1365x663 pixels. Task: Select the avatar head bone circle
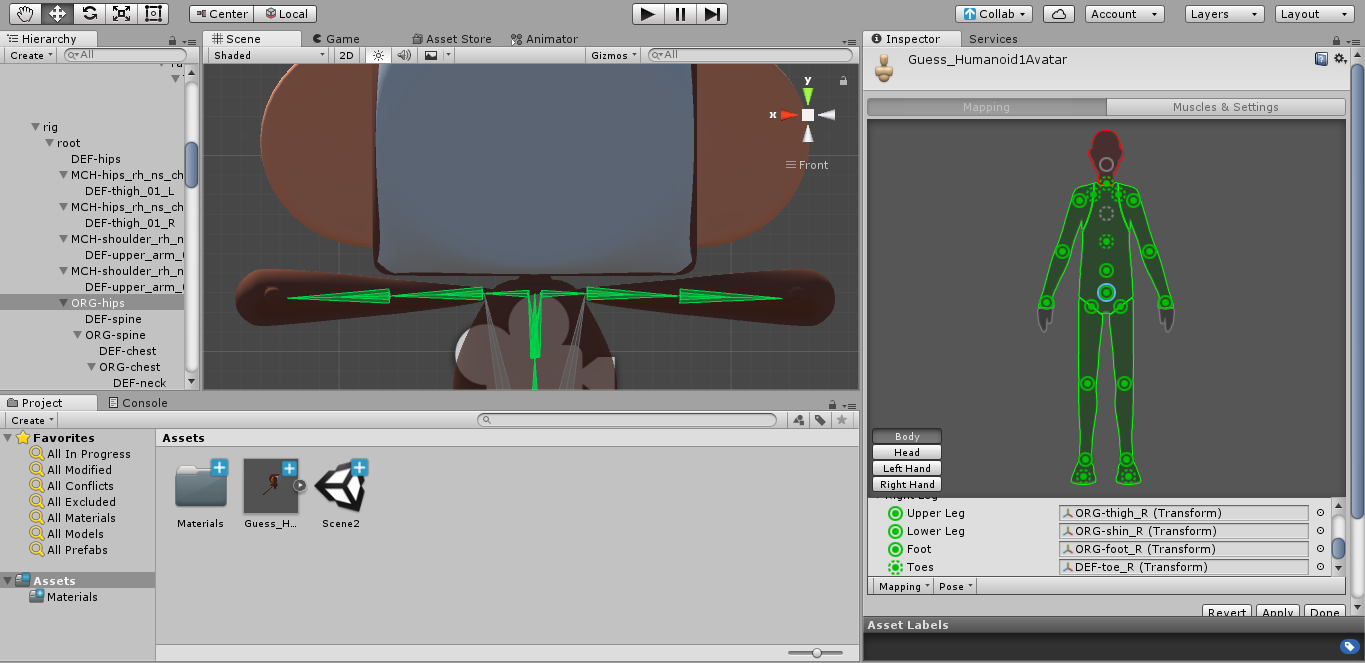[1106, 164]
